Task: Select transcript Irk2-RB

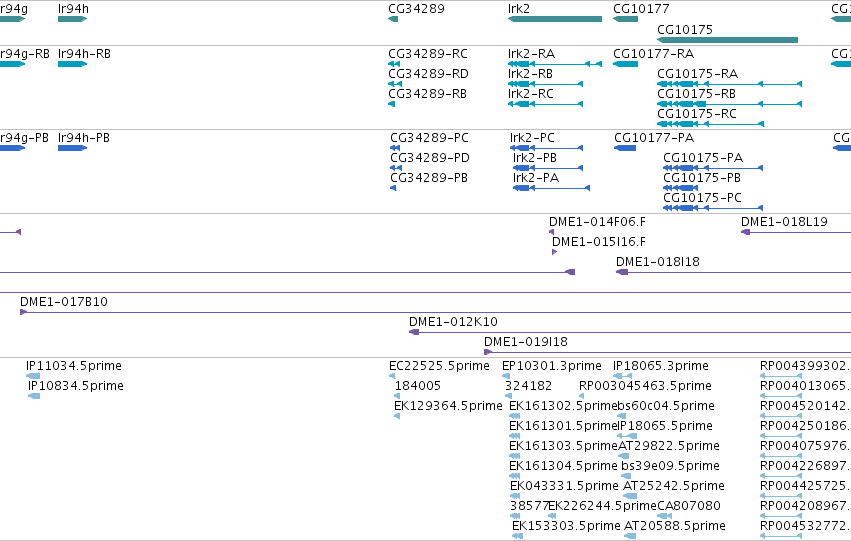Action: point(530,74)
